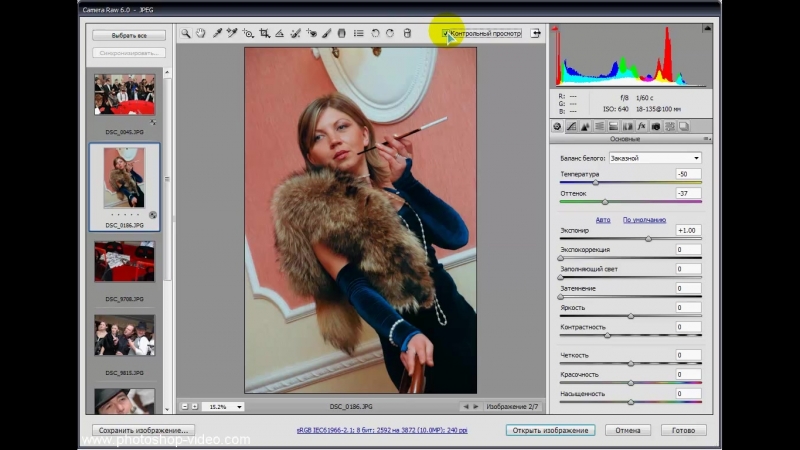The width and height of the screenshot is (800, 450).
Task: Click the sRGB workflow options link
Action: [x=384, y=430]
